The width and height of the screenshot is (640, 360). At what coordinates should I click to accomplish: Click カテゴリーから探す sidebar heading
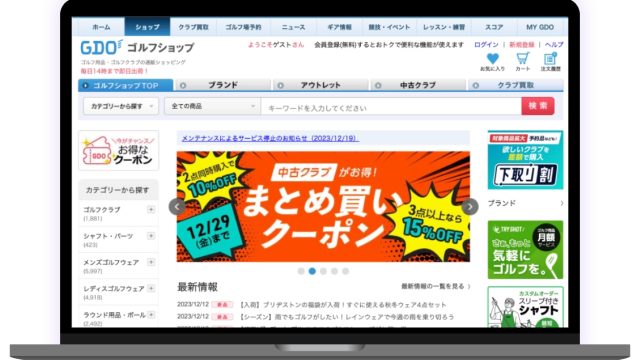[117, 190]
